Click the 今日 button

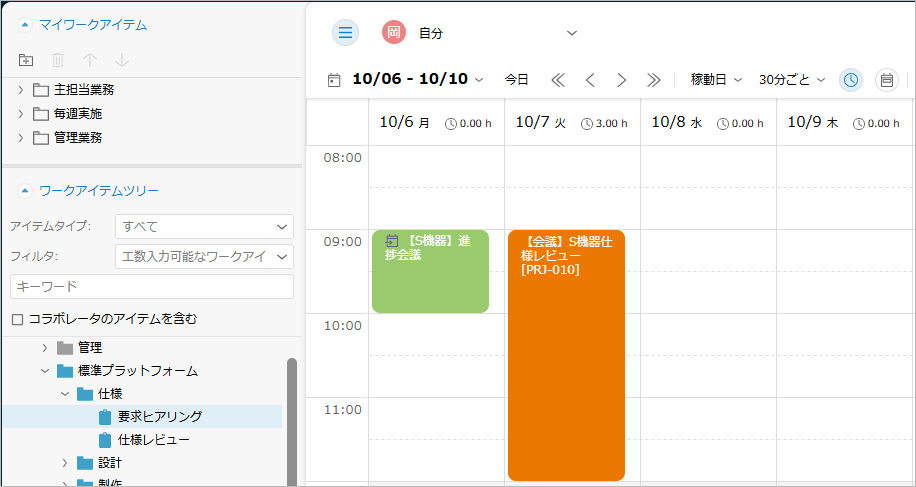tap(516, 79)
